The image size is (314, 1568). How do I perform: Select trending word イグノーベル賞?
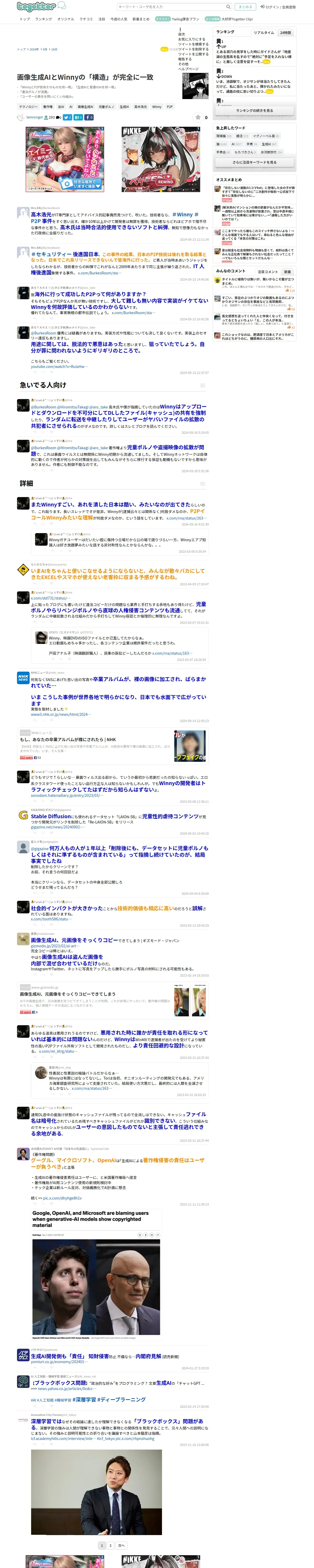pos(265,136)
